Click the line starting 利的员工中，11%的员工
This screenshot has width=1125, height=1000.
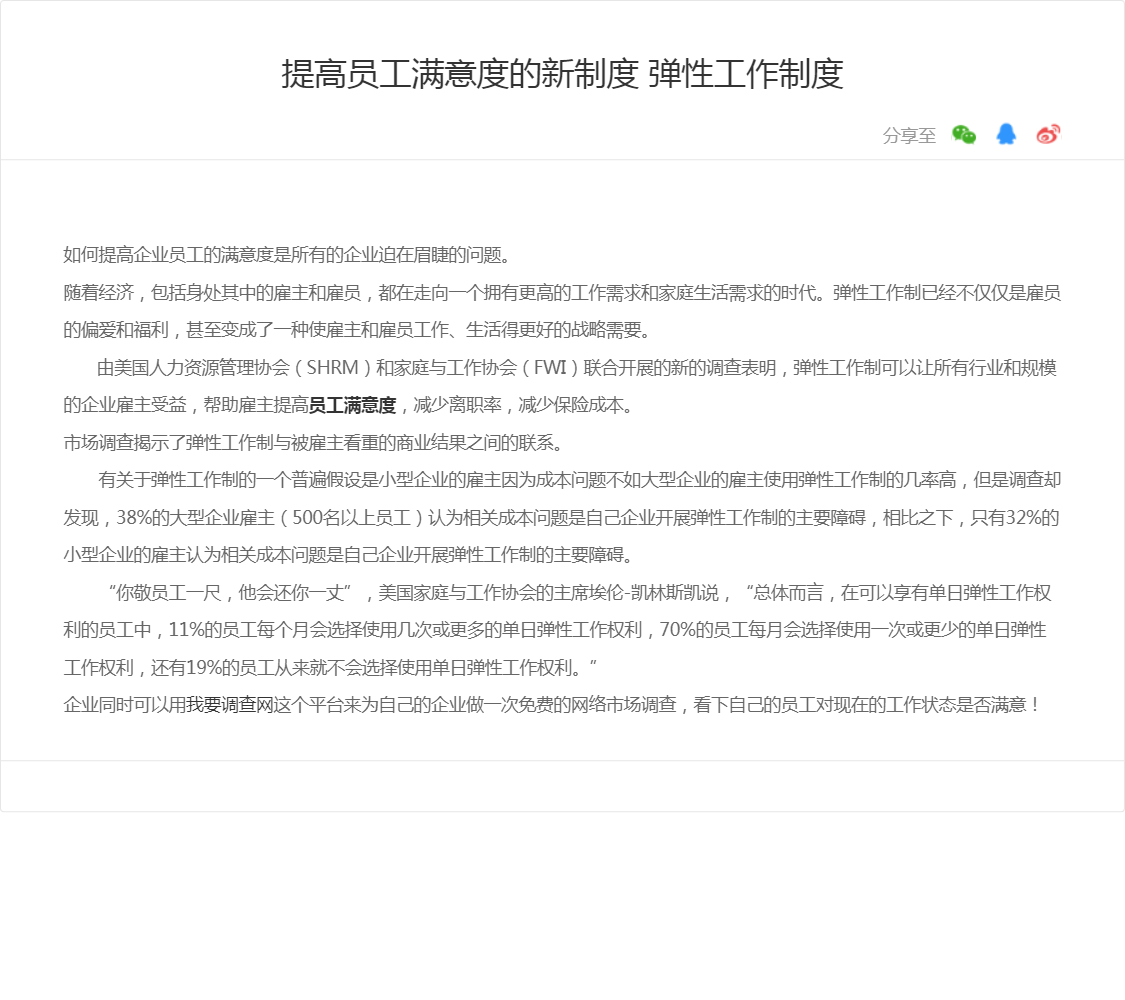click(x=555, y=630)
